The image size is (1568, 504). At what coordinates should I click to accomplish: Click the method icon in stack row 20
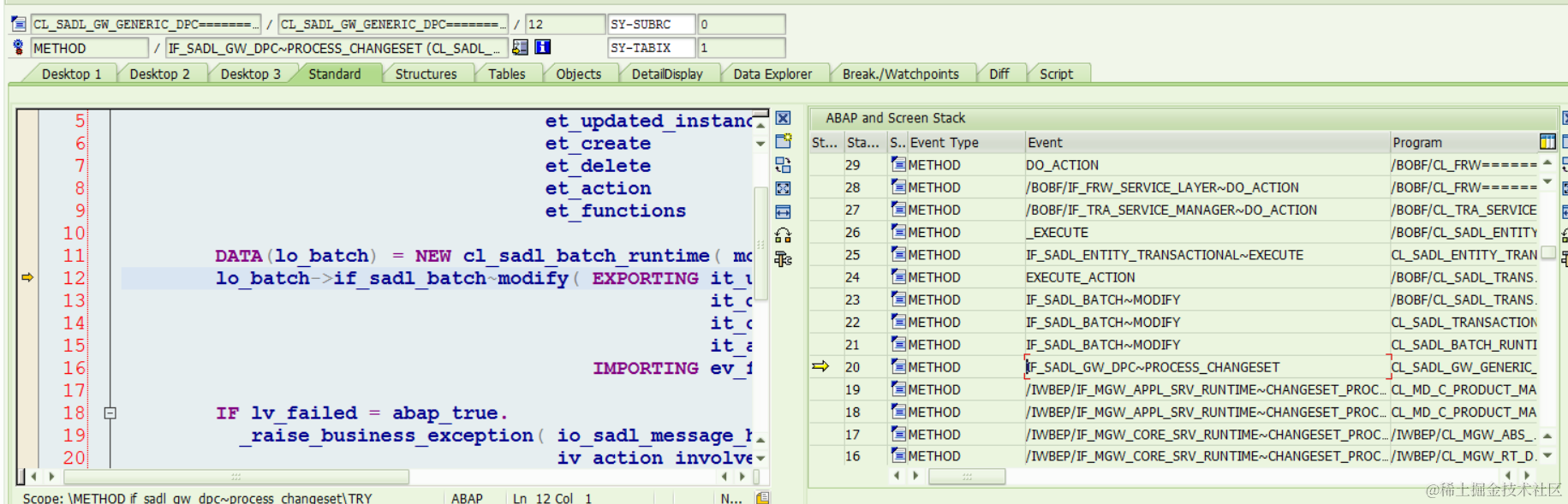click(898, 366)
